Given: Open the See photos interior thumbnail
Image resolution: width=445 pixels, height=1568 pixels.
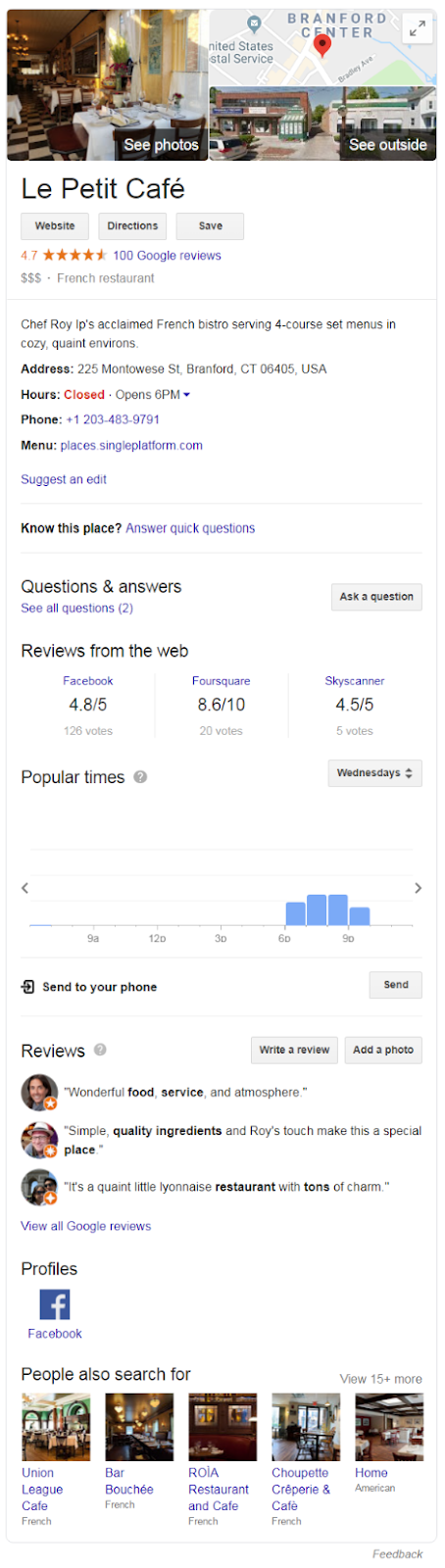Looking at the screenshot, I should tap(107, 85).
